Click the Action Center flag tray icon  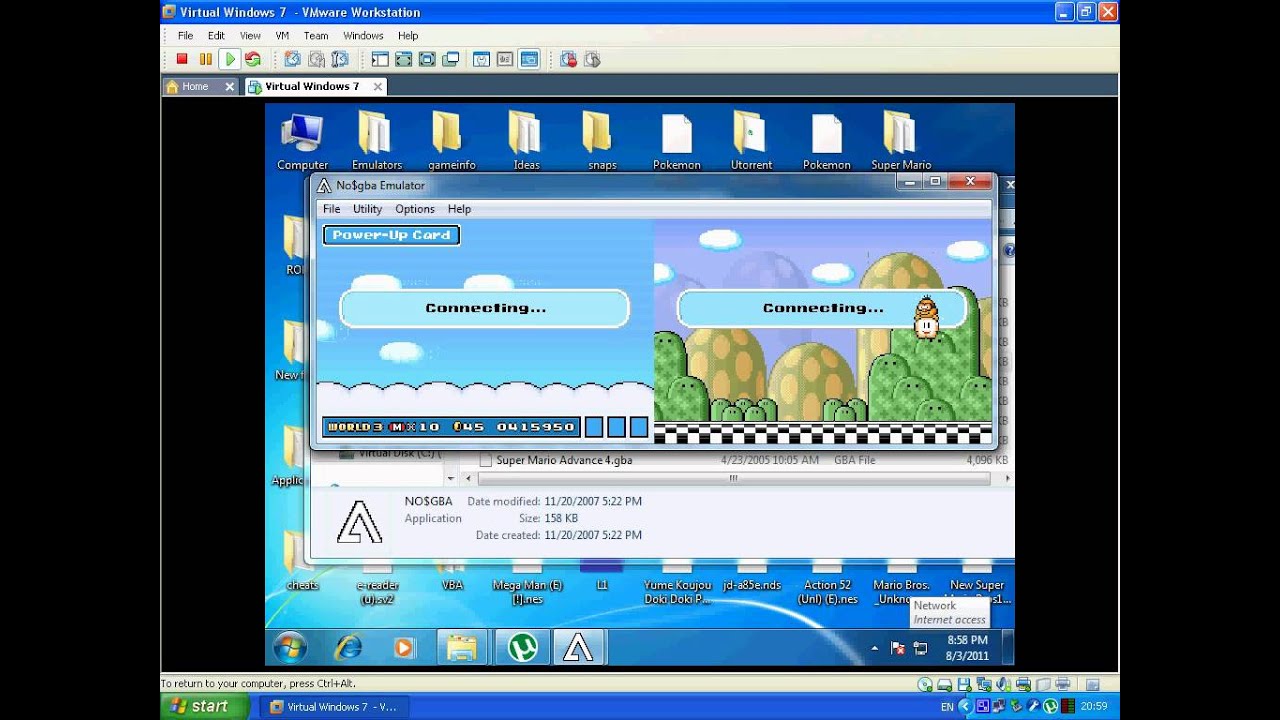pyautogui.click(x=898, y=648)
